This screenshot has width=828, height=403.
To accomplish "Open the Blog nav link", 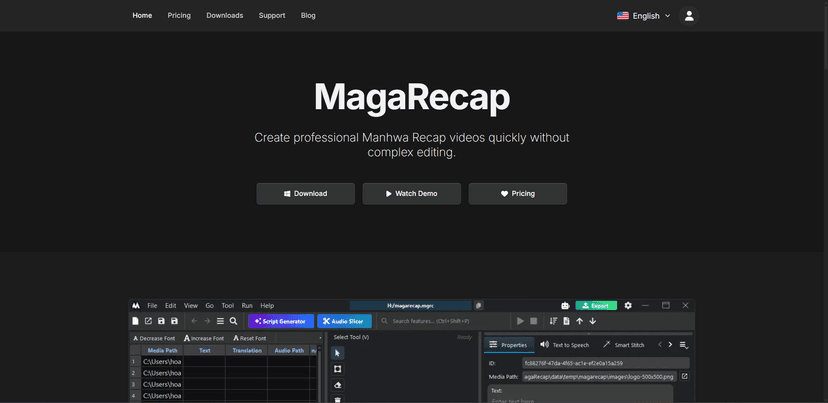I will click(308, 15).
